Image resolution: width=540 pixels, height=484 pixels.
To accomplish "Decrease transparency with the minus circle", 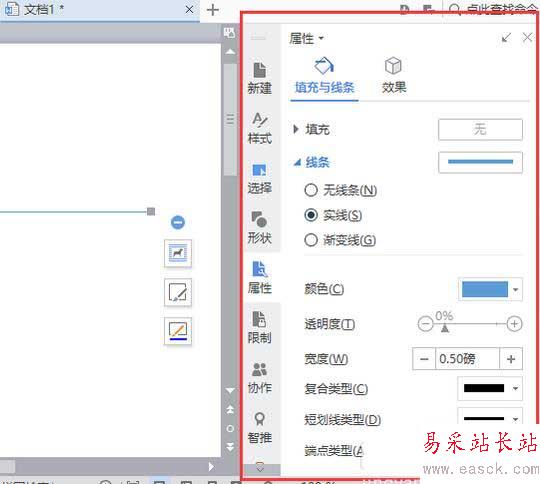I will (x=425, y=323).
